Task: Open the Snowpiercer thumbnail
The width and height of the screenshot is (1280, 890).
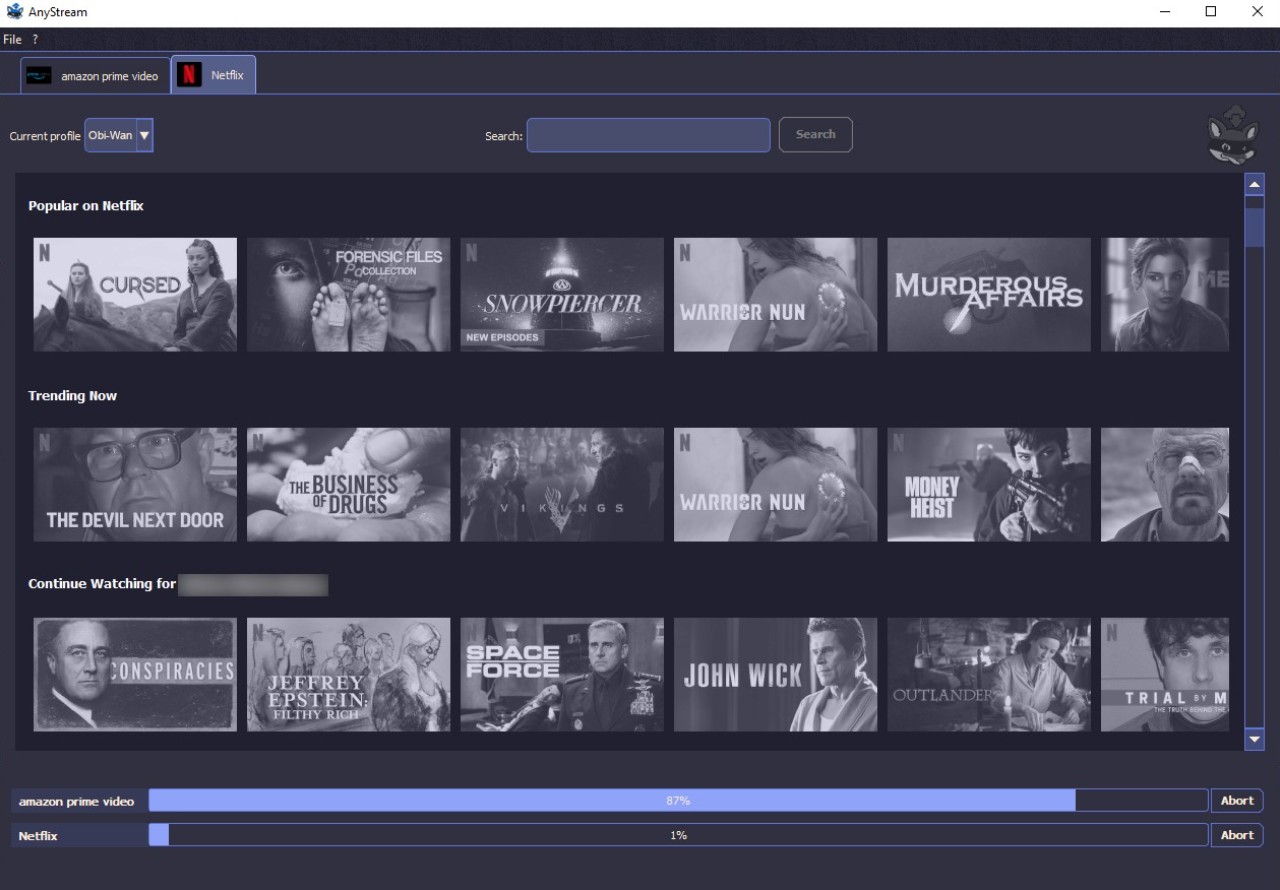Action: (x=562, y=295)
